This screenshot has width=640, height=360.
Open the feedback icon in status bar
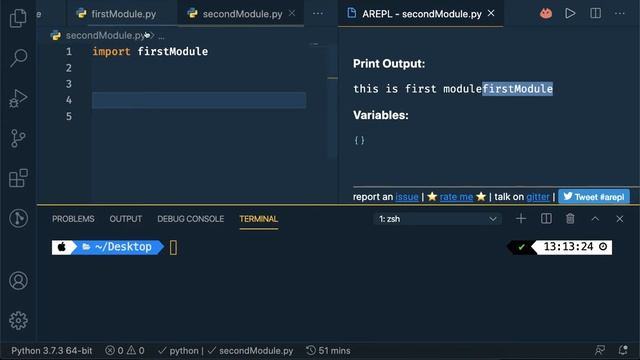pos(600,350)
